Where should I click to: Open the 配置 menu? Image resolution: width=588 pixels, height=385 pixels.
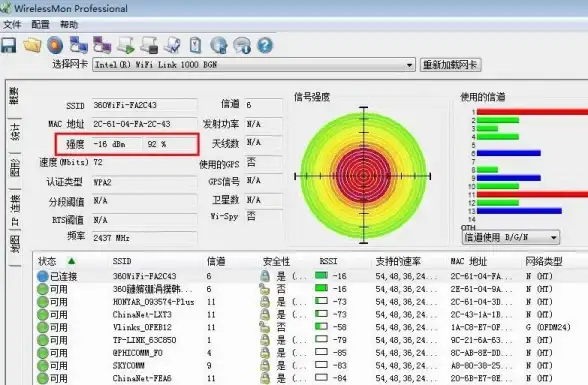click(x=40, y=25)
